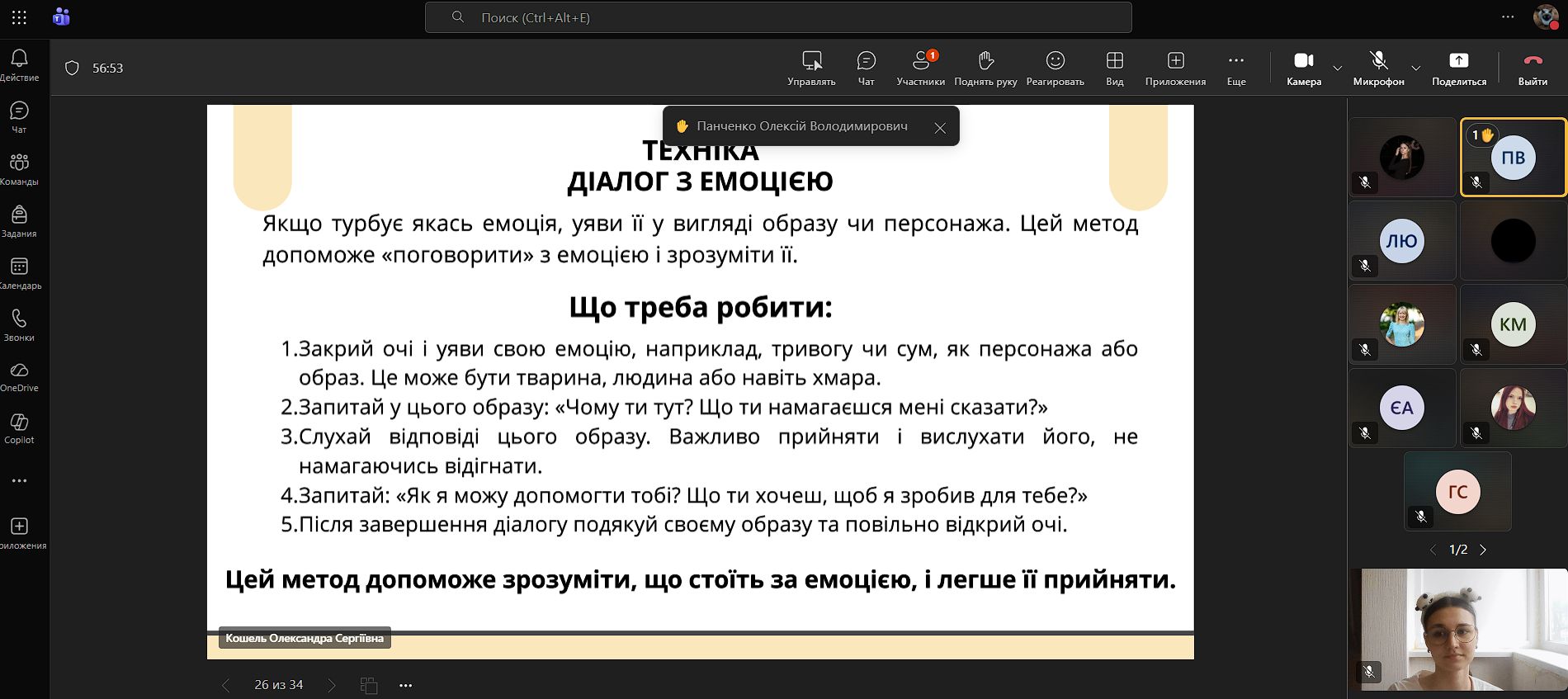Expand microphone options dropdown arrow
This screenshot has height=699, width=1568.
tap(1416, 68)
